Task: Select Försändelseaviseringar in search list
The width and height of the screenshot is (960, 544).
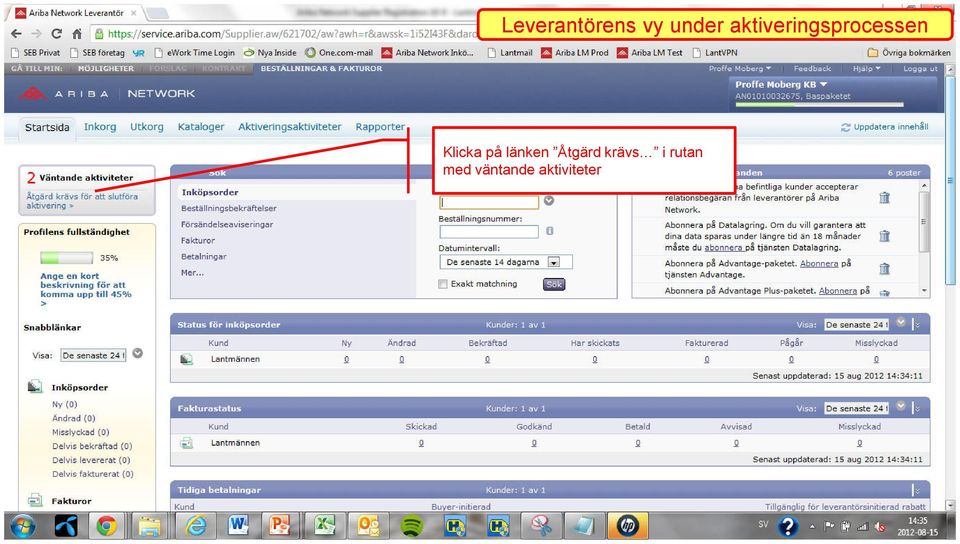Action: click(227, 225)
